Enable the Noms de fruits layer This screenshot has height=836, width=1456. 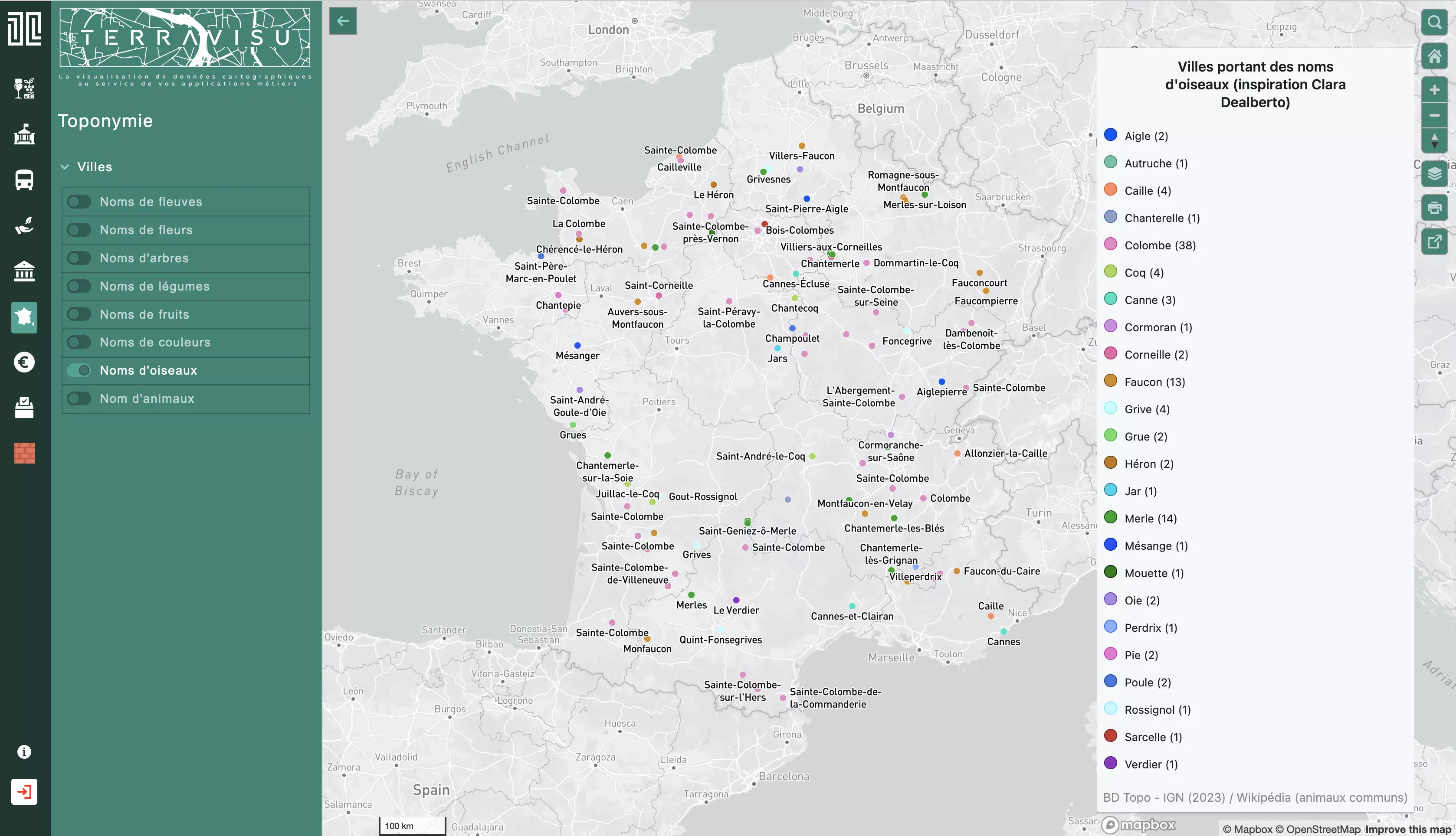pos(79,314)
